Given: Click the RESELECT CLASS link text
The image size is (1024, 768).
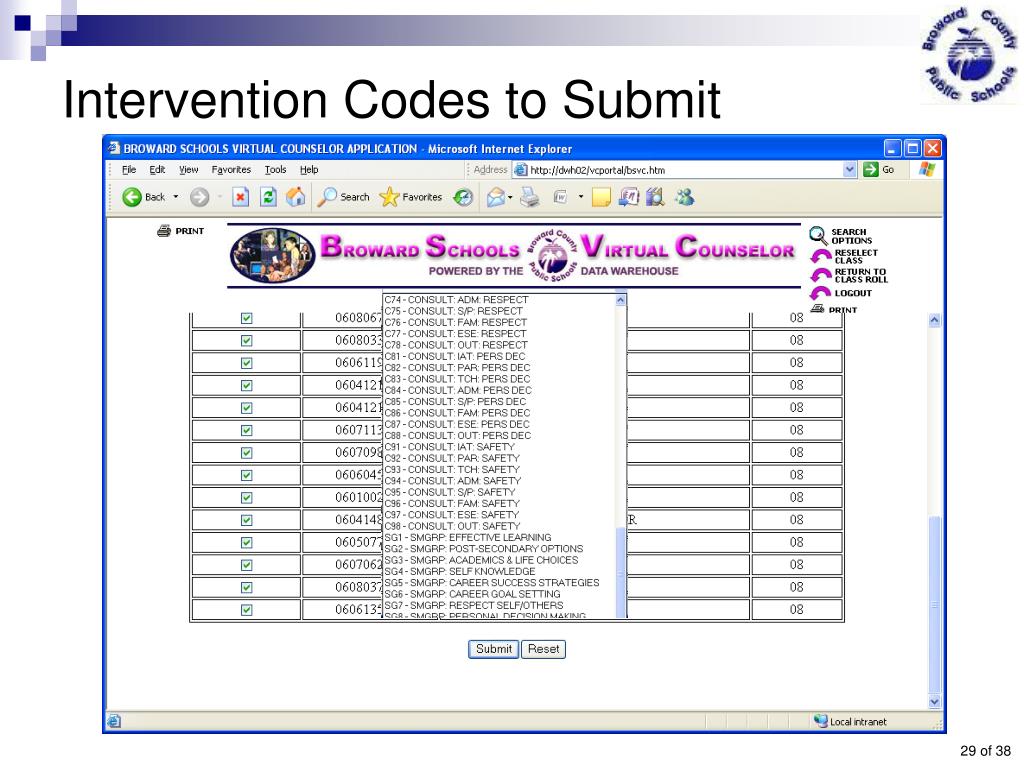Looking at the screenshot, I should tap(856, 256).
